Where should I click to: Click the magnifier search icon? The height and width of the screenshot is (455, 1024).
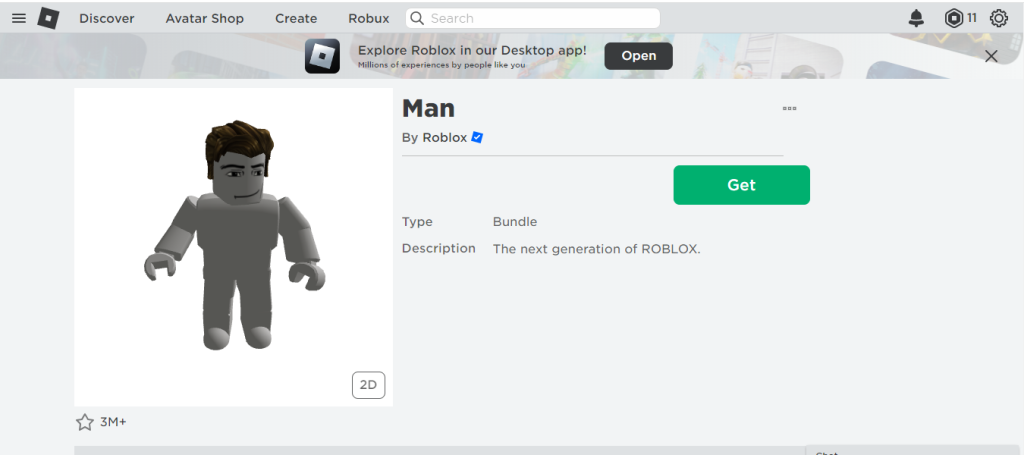coord(417,18)
